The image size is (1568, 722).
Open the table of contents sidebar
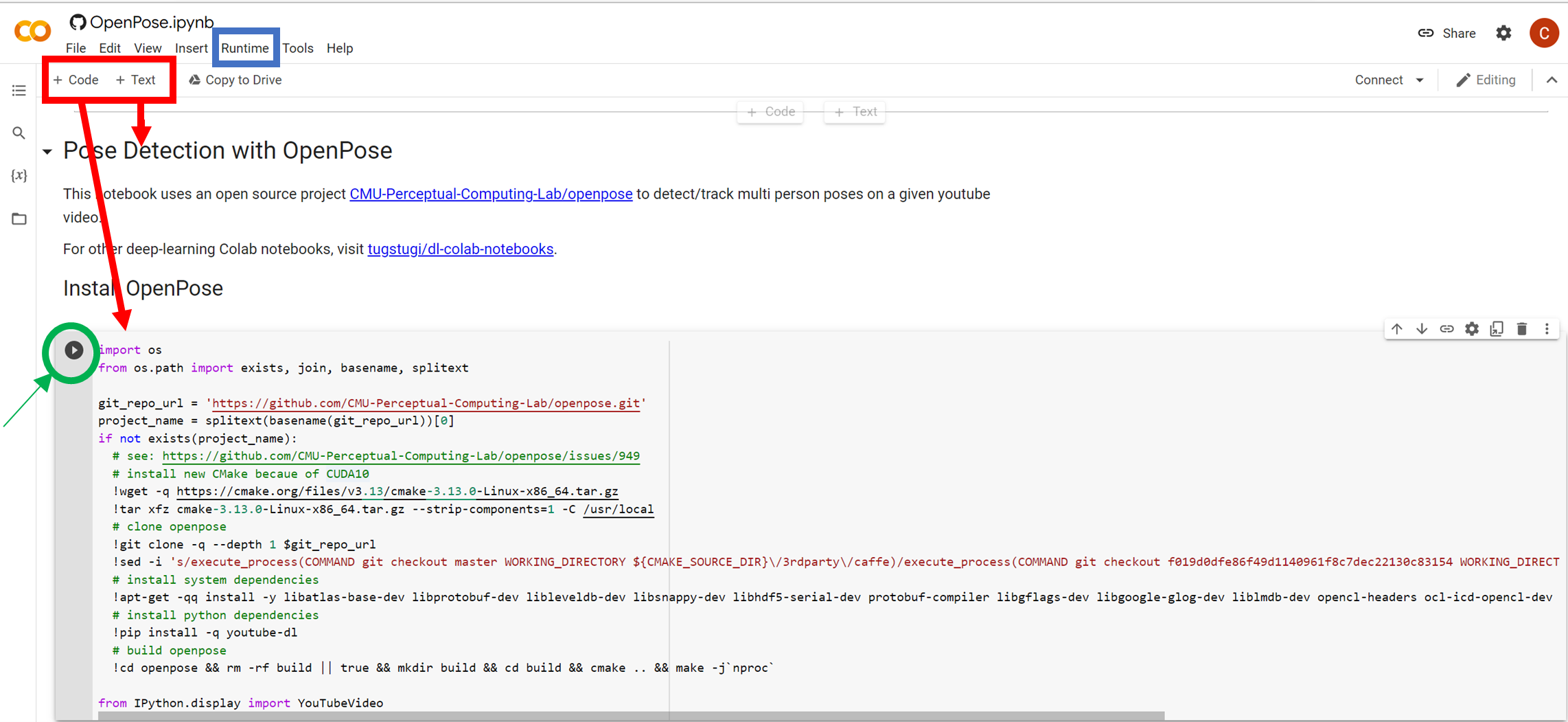19,91
